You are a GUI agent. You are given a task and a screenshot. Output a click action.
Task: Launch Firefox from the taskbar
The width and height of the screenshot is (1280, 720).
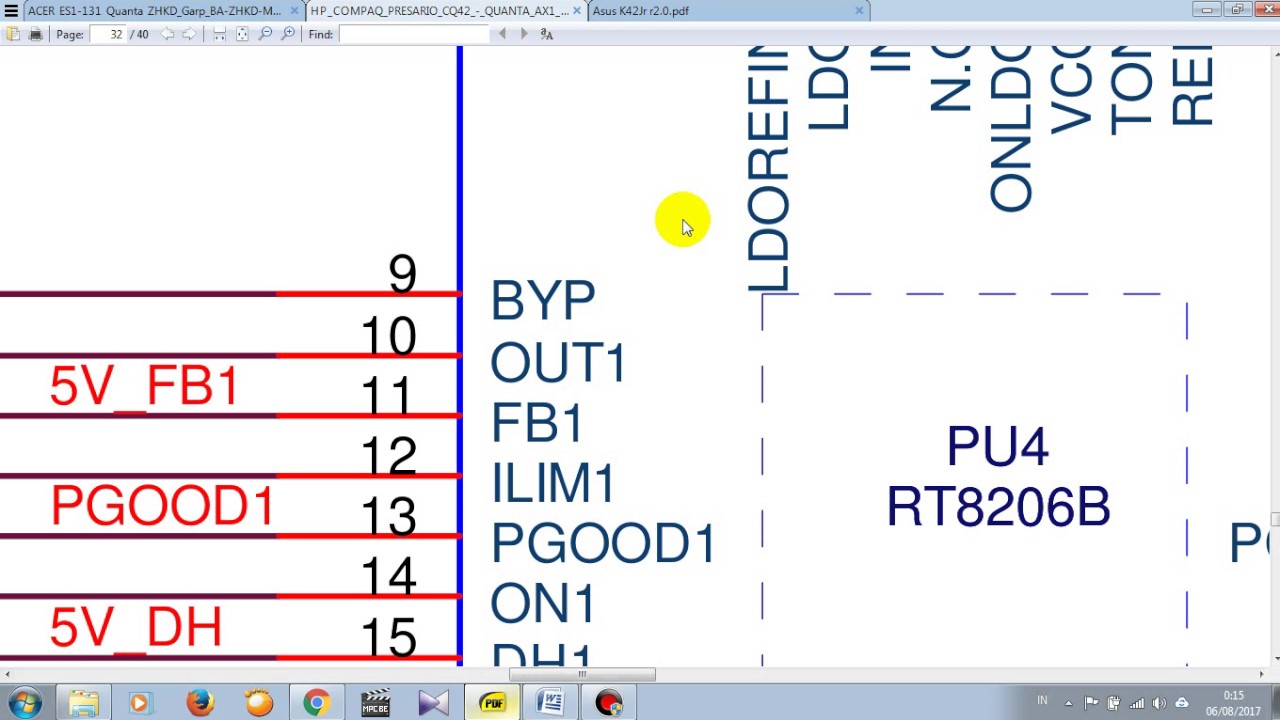tap(200, 703)
